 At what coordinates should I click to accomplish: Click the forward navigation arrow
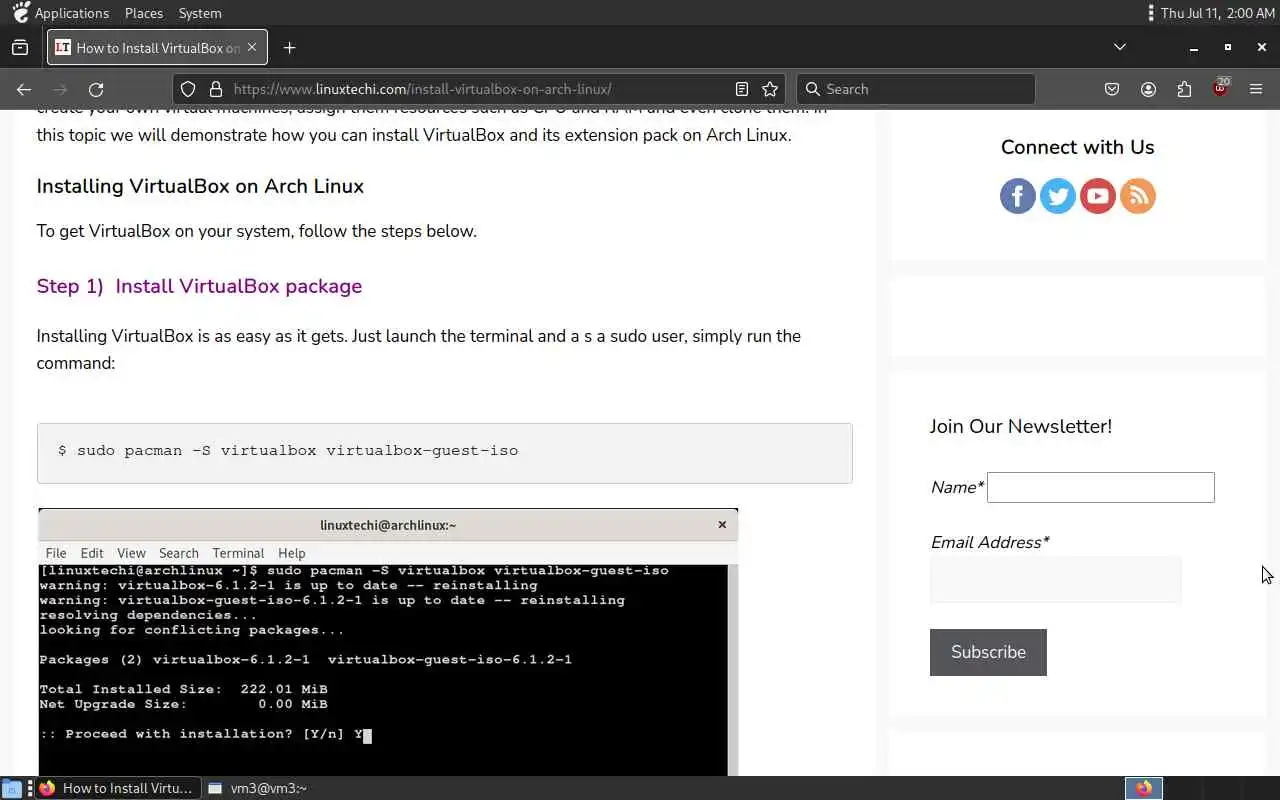(x=60, y=89)
